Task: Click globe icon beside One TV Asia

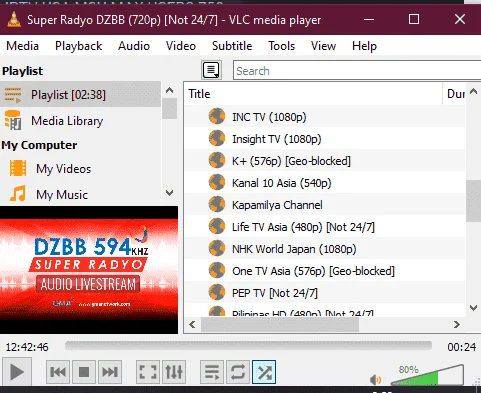Action: click(217, 270)
